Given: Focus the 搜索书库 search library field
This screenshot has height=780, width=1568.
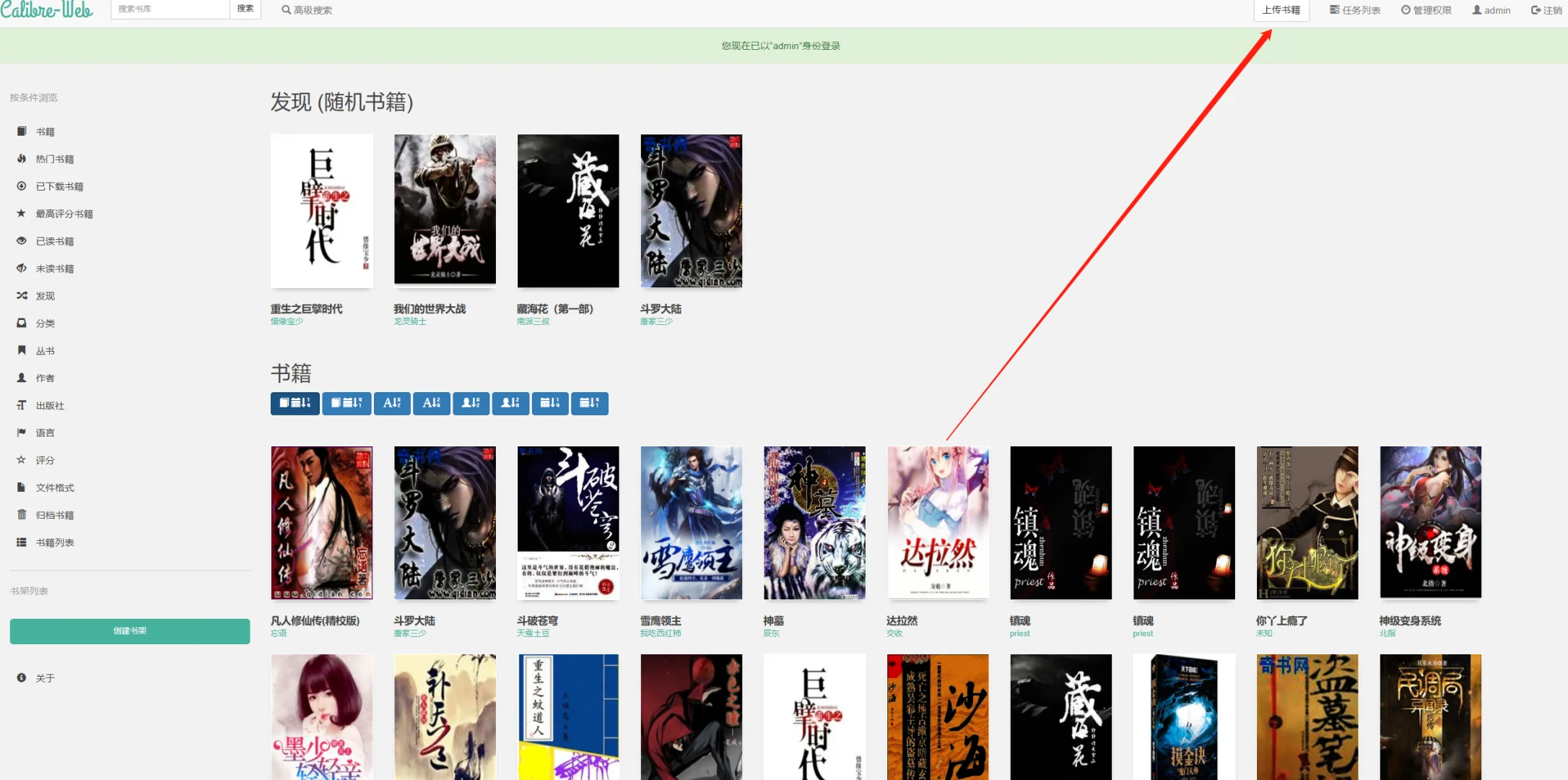Looking at the screenshot, I should (170, 9).
